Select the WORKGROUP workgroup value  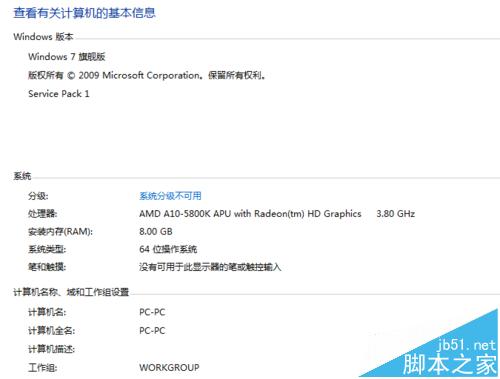[x=169, y=367]
